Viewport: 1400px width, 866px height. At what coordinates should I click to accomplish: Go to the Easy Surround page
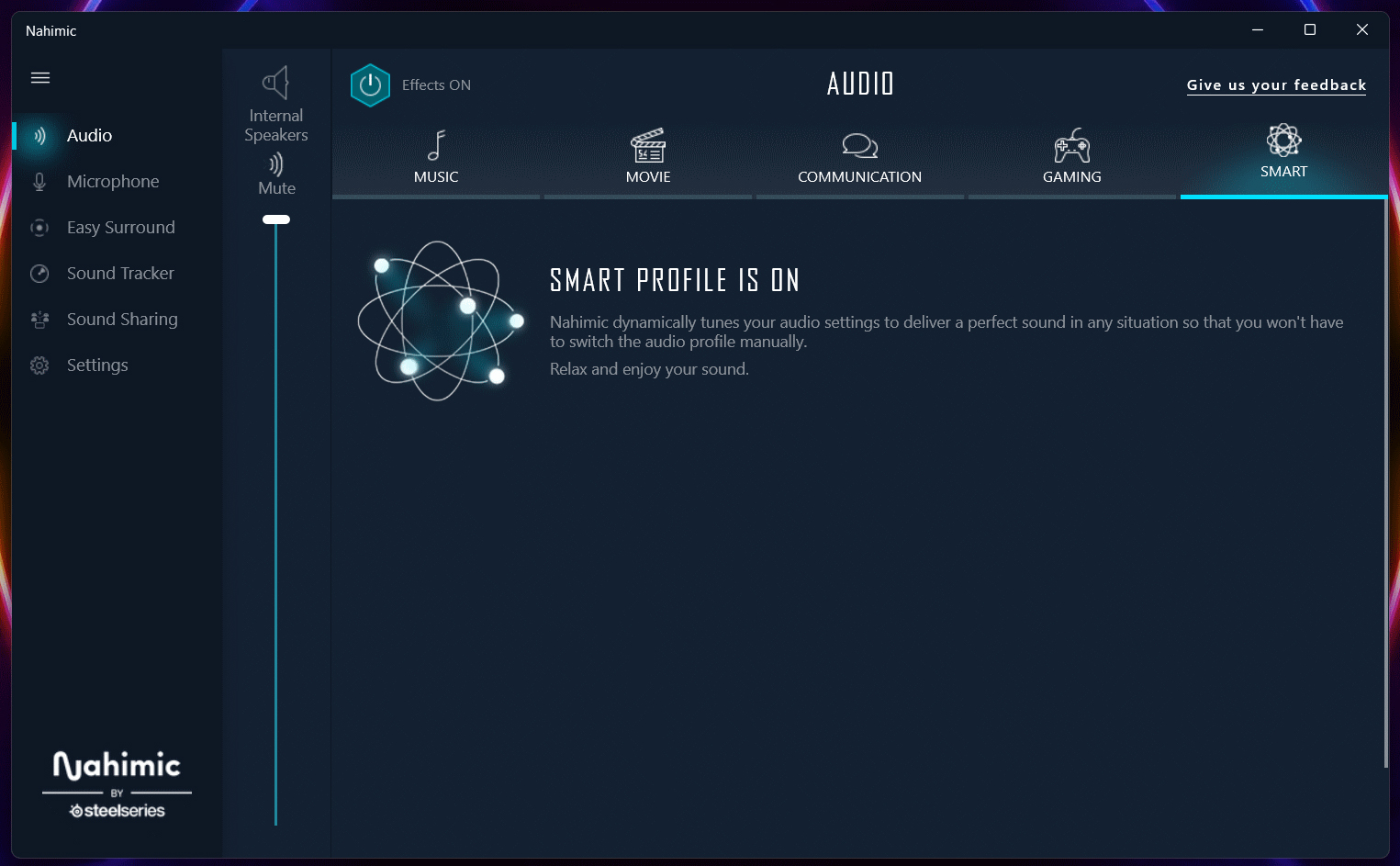(x=121, y=228)
